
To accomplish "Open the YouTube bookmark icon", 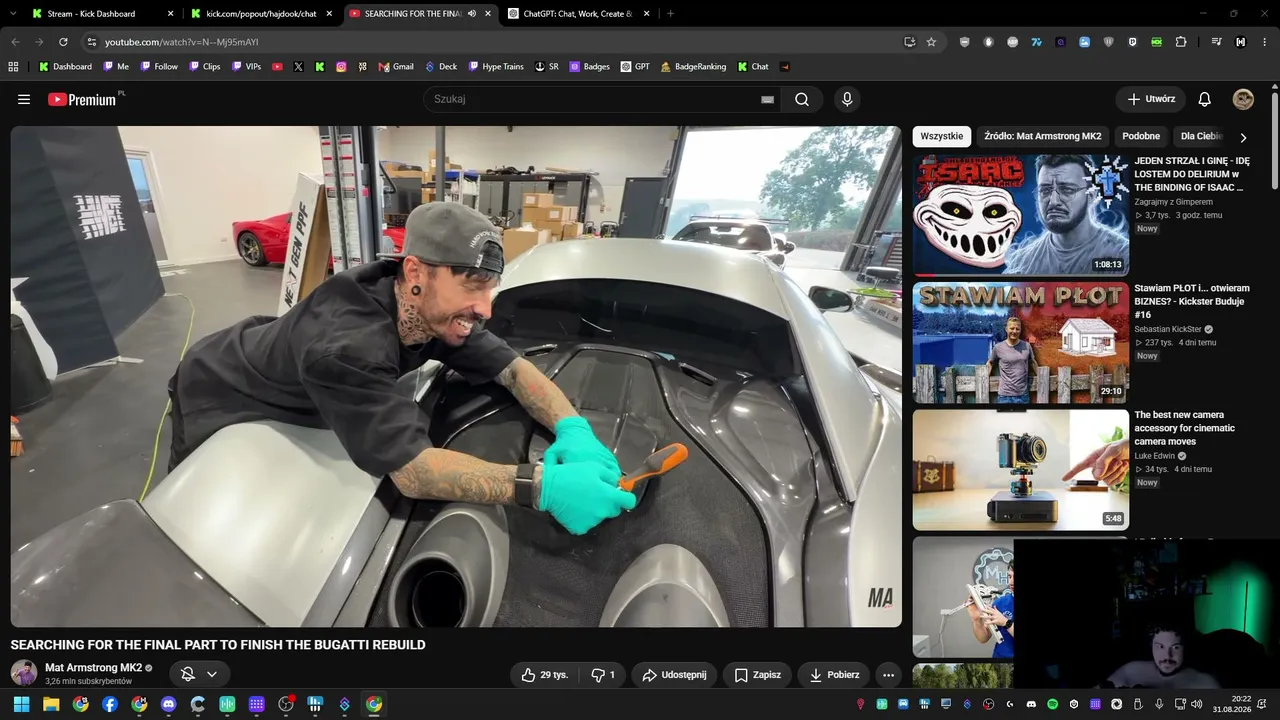I will 277,67.
